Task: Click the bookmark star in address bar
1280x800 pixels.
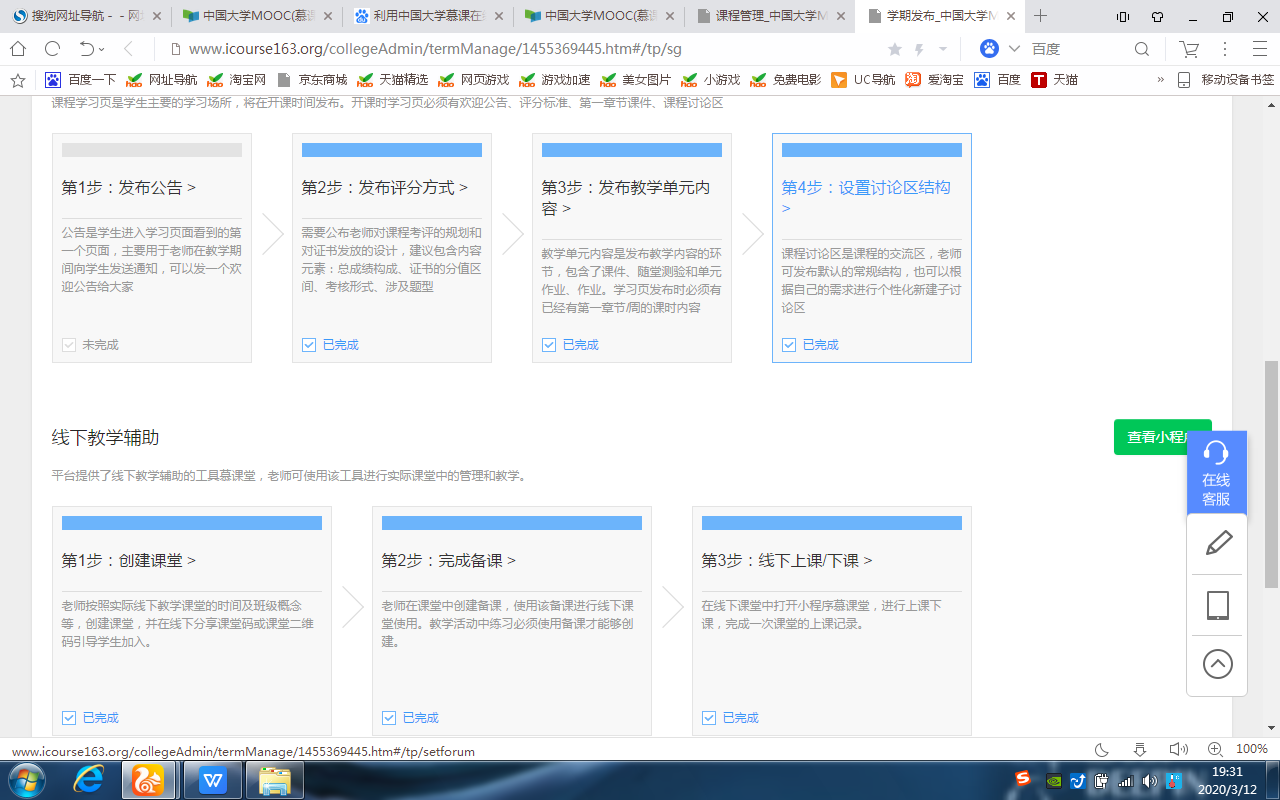Action: (894, 49)
